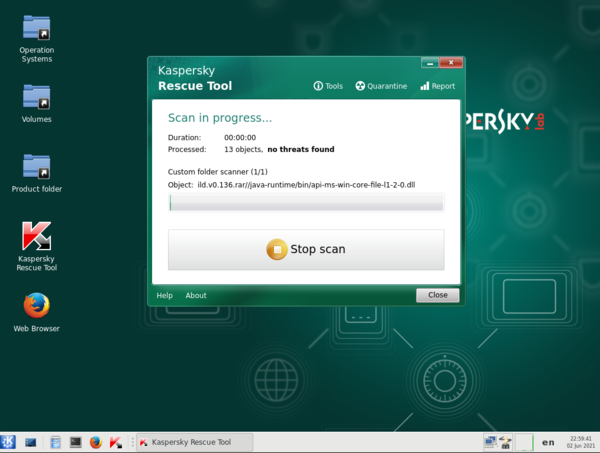The height and width of the screenshot is (453, 600).
Task: Click the blank tray area before en
Action: point(524,442)
